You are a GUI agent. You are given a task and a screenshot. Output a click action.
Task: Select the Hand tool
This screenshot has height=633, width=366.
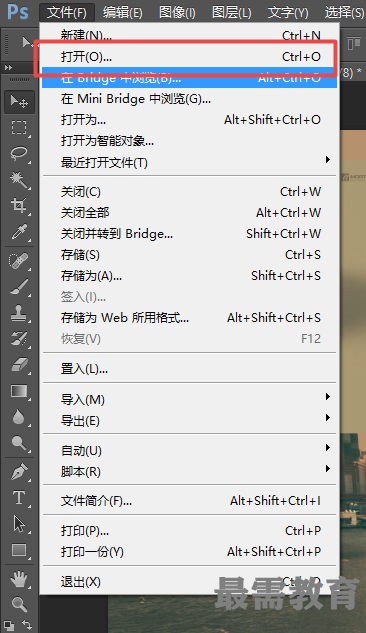pyautogui.click(x=19, y=580)
